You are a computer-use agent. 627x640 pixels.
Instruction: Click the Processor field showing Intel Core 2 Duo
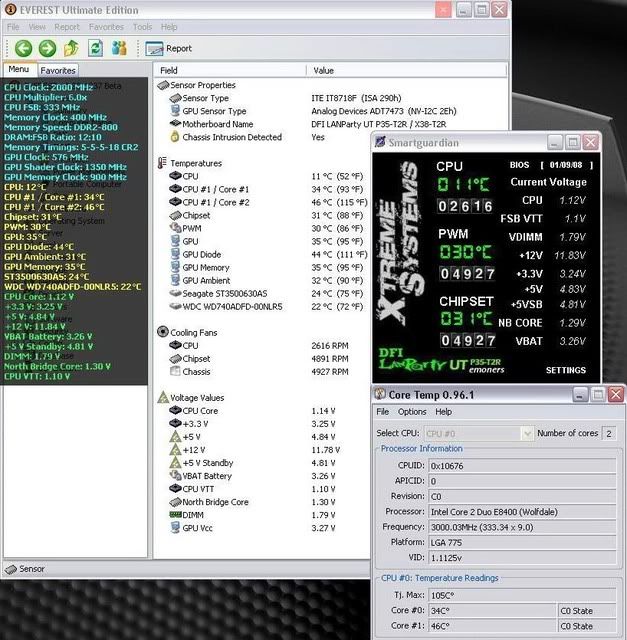pos(522,512)
